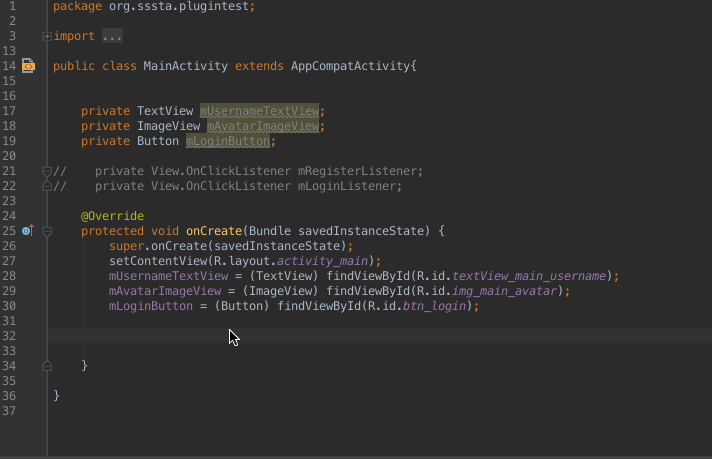Click mAvatarImageView assignment on line 29
712x459 pixels.
pos(165,291)
